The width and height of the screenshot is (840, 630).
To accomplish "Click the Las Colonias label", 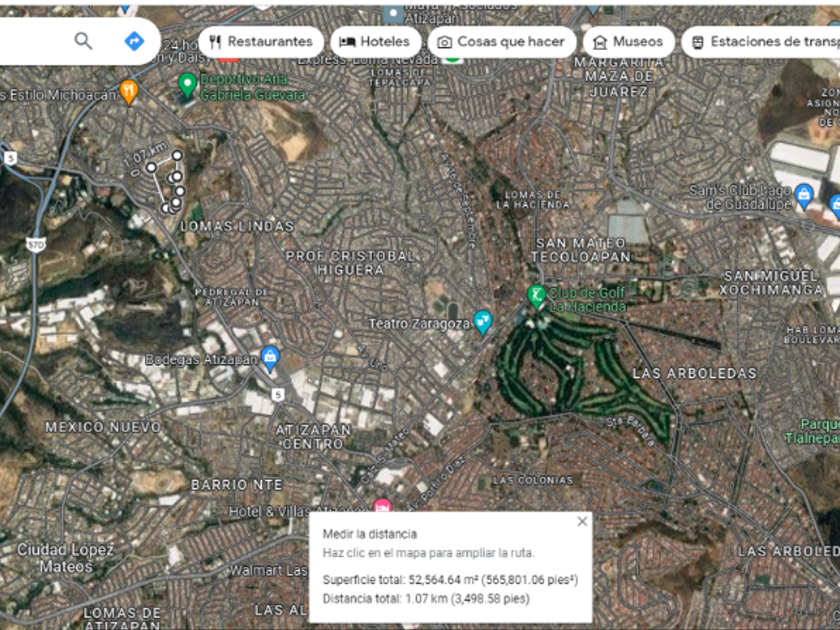I will click(533, 480).
